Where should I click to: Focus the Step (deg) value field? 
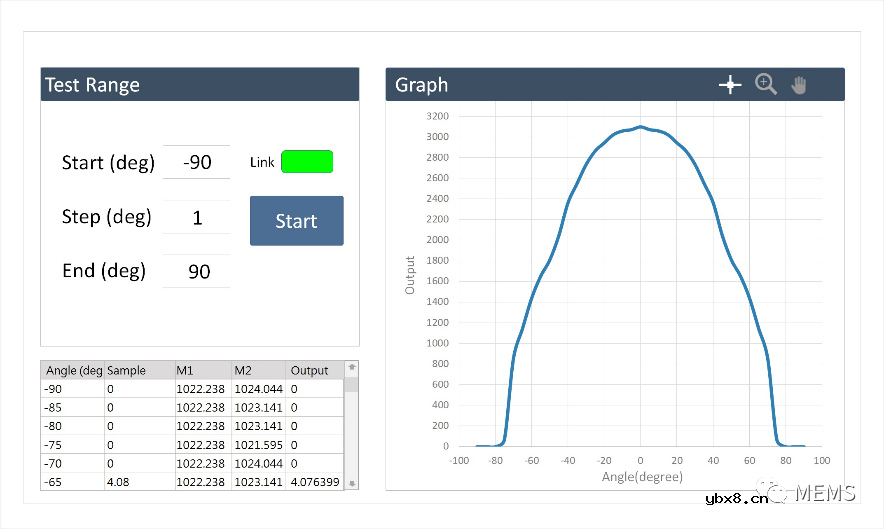pyautogui.click(x=197, y=217)
